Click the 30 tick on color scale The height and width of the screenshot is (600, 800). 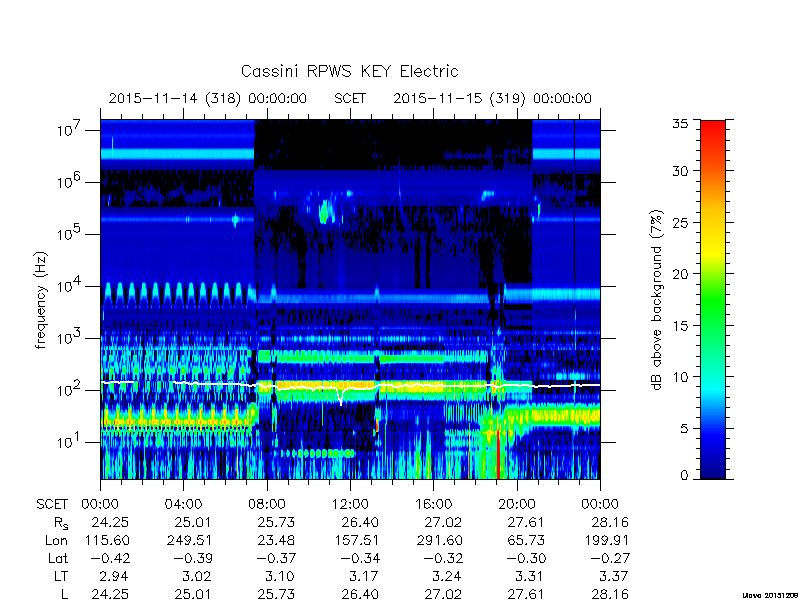680,171
